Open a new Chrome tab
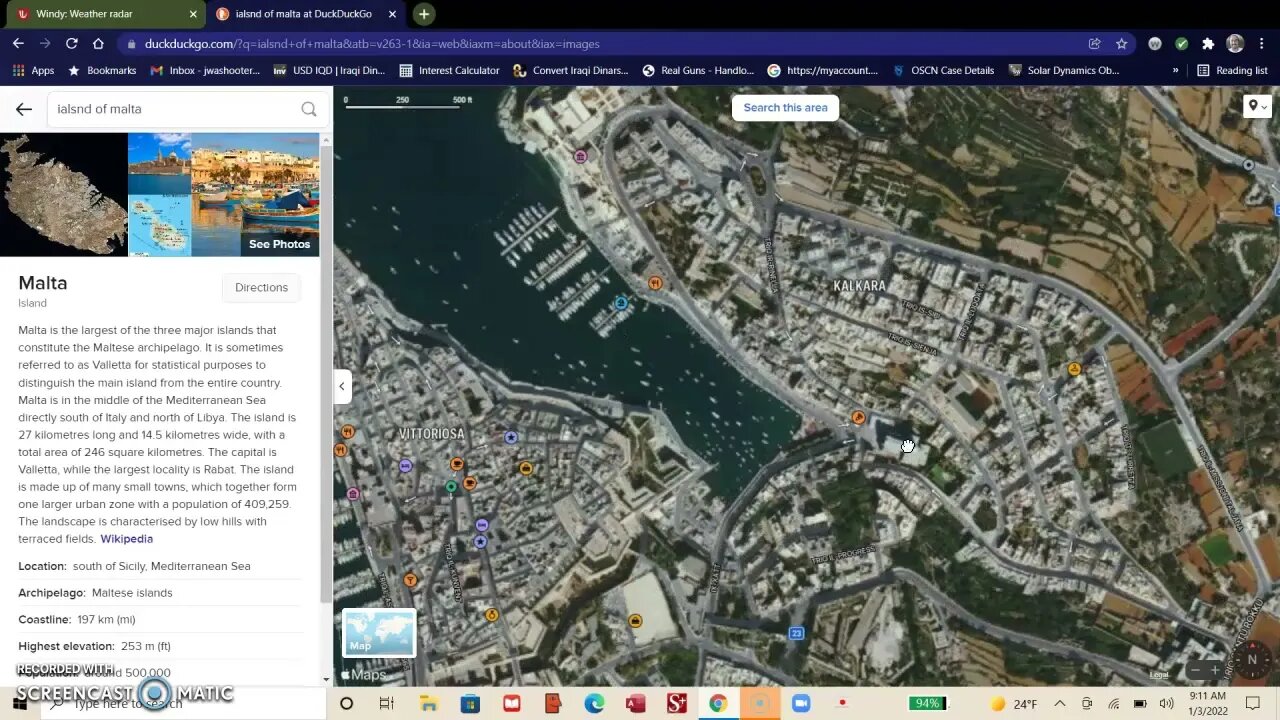1280x720 pixels. 424,14
